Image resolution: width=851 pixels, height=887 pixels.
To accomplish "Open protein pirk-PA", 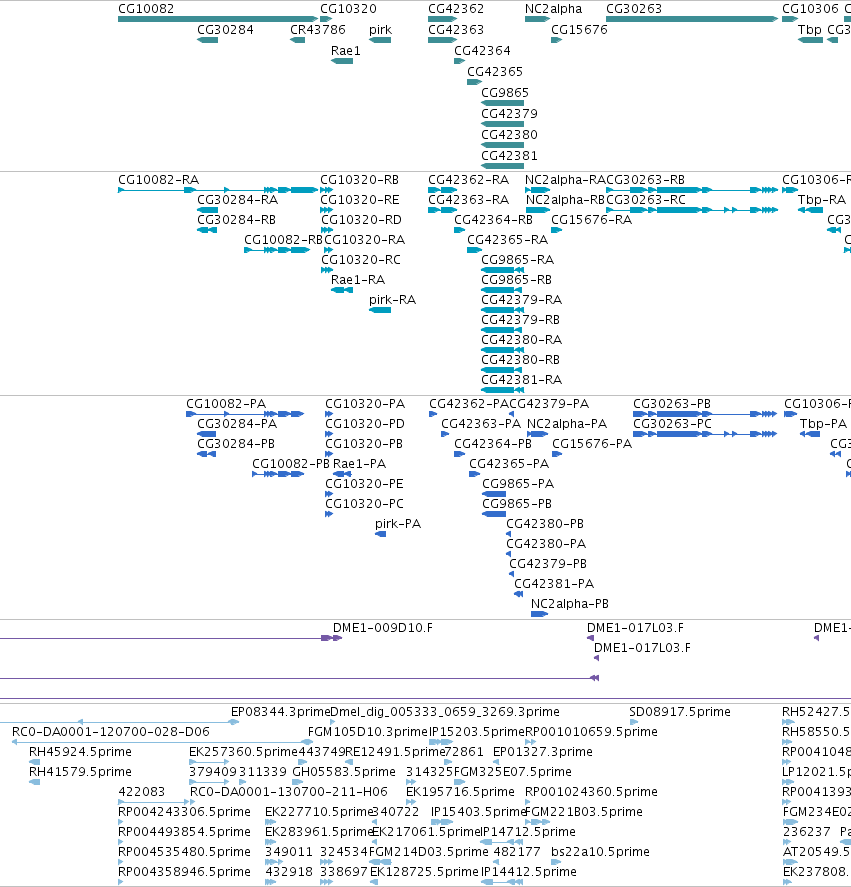I will 398,524.
